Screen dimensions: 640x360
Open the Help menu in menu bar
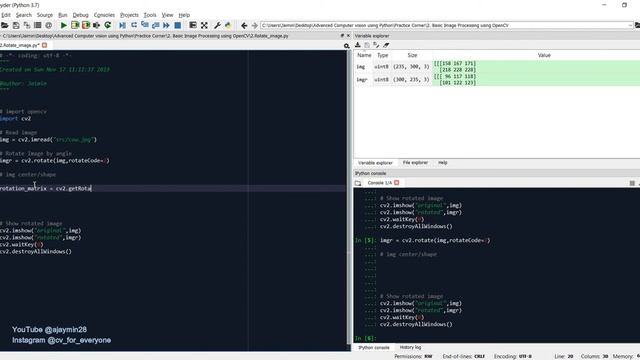click(184, 15)
